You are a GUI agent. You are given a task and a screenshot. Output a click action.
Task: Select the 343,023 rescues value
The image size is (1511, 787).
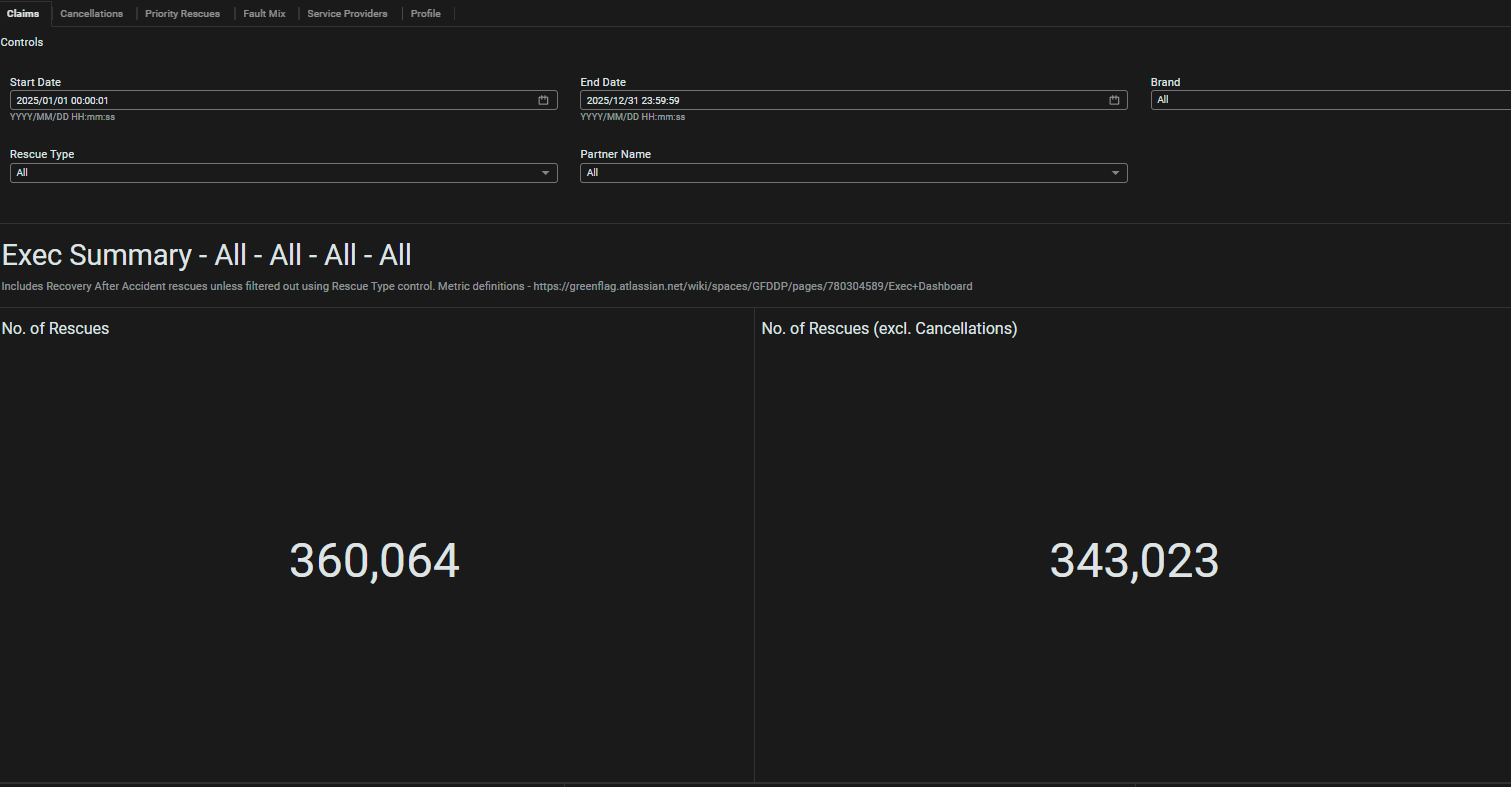[x=1134, y=561]
